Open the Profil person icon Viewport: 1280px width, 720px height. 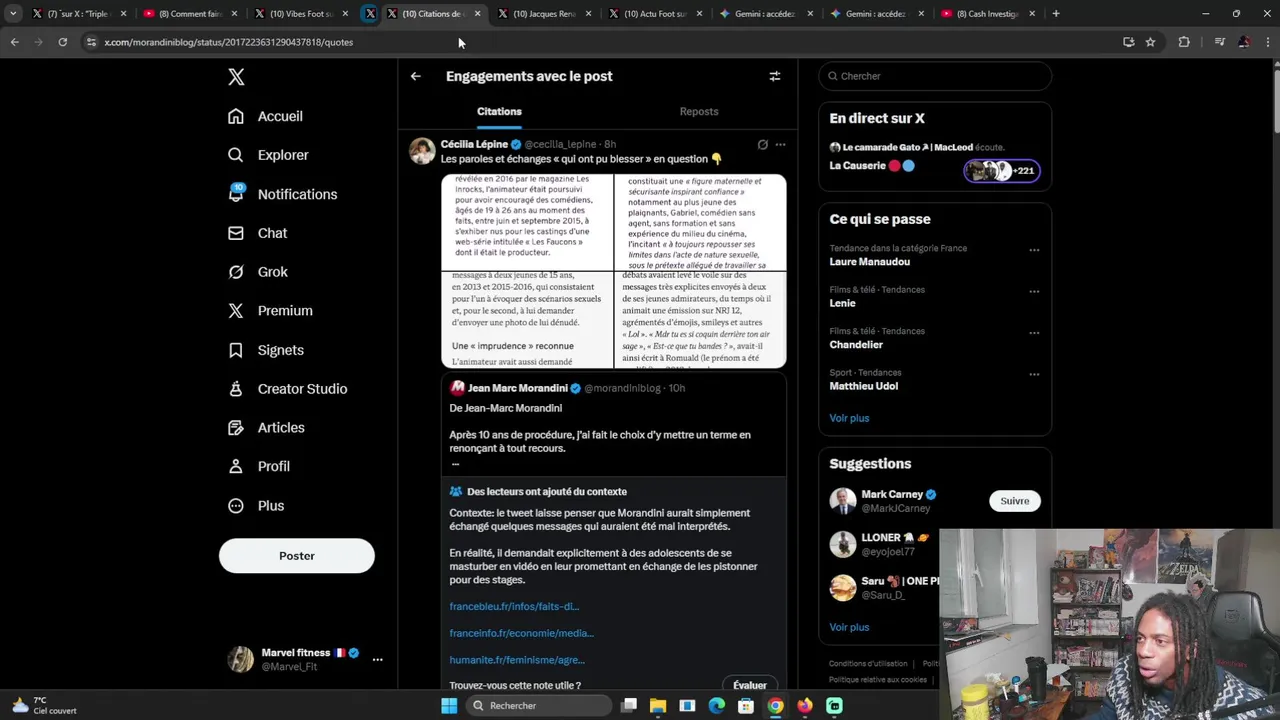236,466
